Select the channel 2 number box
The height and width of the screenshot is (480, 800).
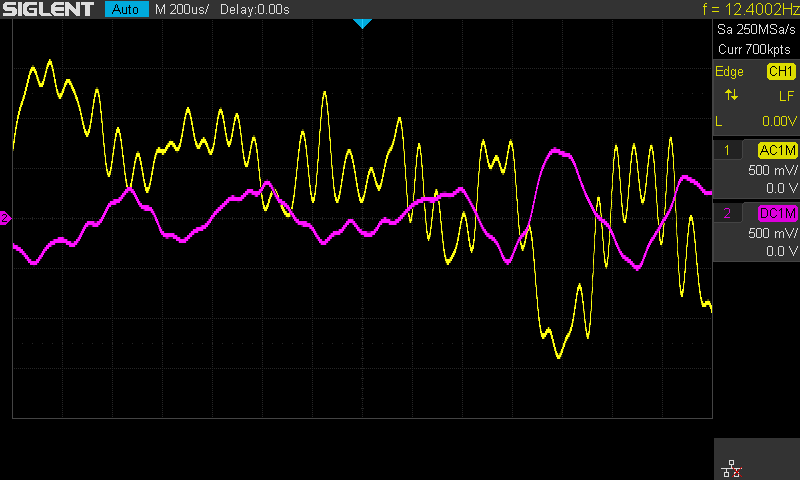tap(727, 213)
